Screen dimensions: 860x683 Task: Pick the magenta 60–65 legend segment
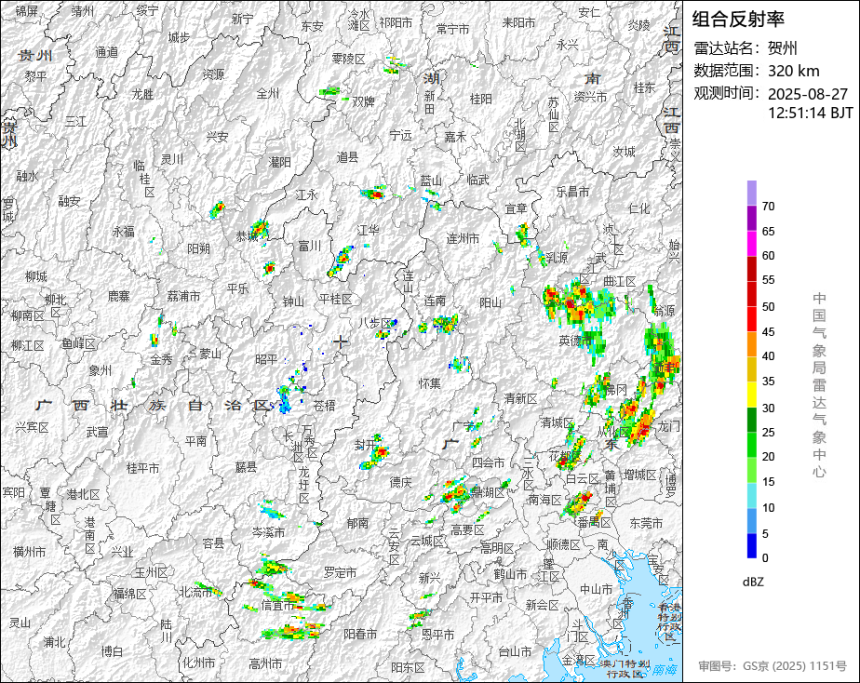752,244
